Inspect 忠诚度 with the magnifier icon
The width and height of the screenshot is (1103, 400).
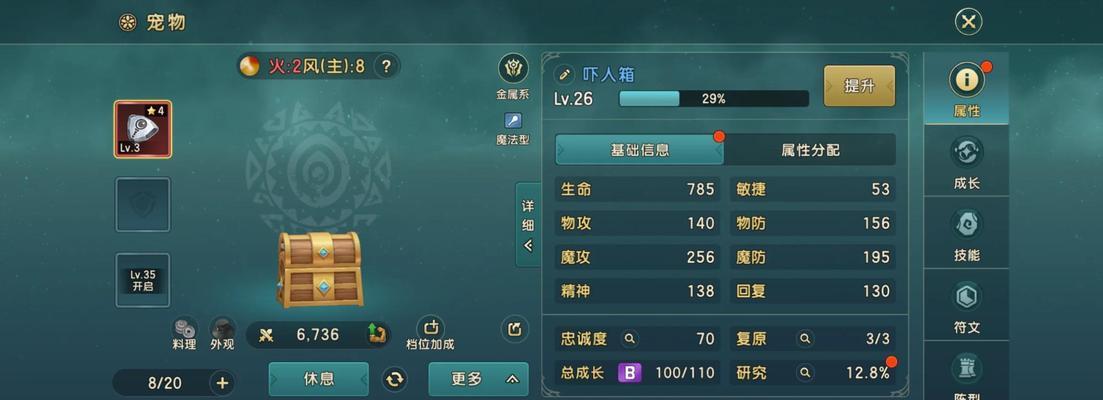coord(630,339)
